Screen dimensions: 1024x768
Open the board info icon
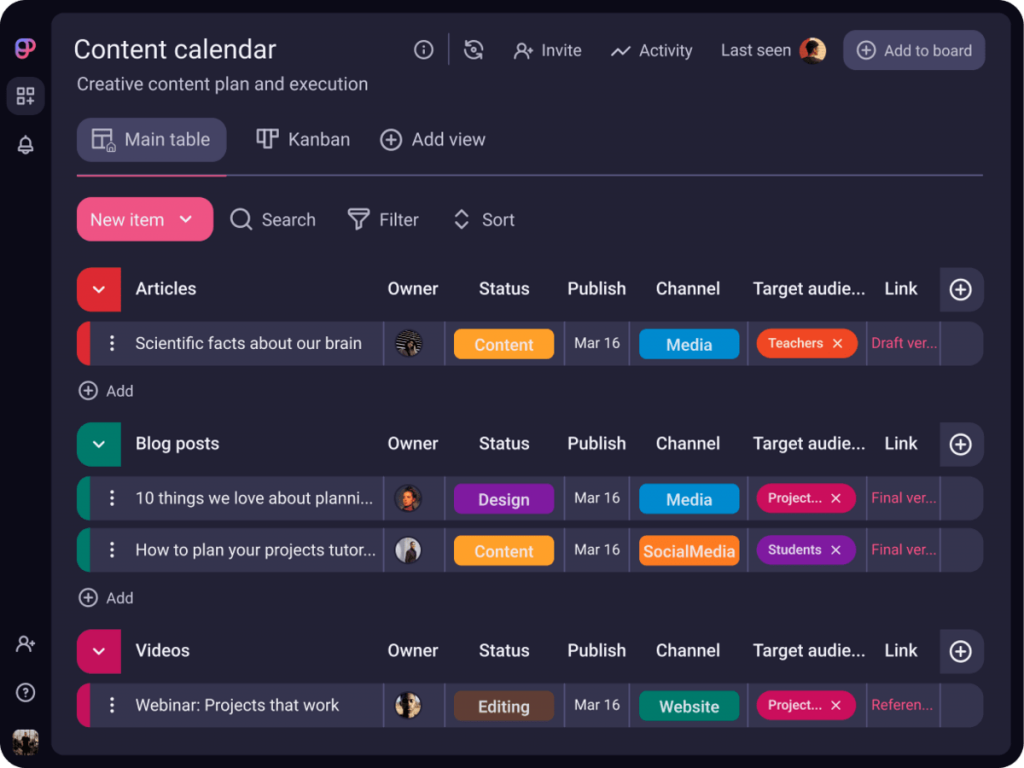point(423,49)
